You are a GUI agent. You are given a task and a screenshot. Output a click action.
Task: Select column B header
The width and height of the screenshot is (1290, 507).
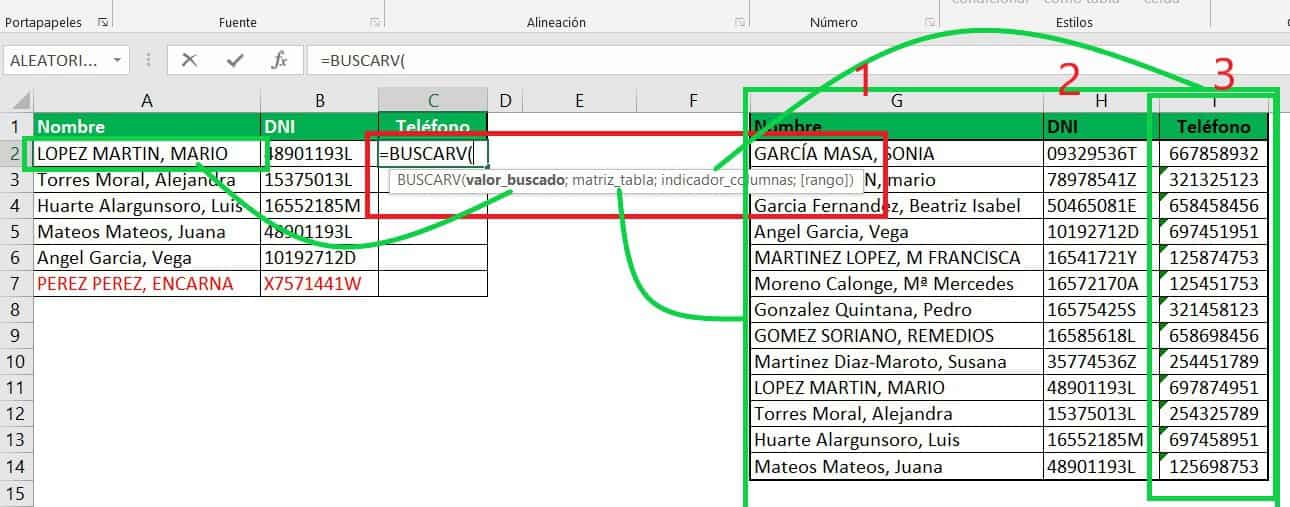click(319, 101)
